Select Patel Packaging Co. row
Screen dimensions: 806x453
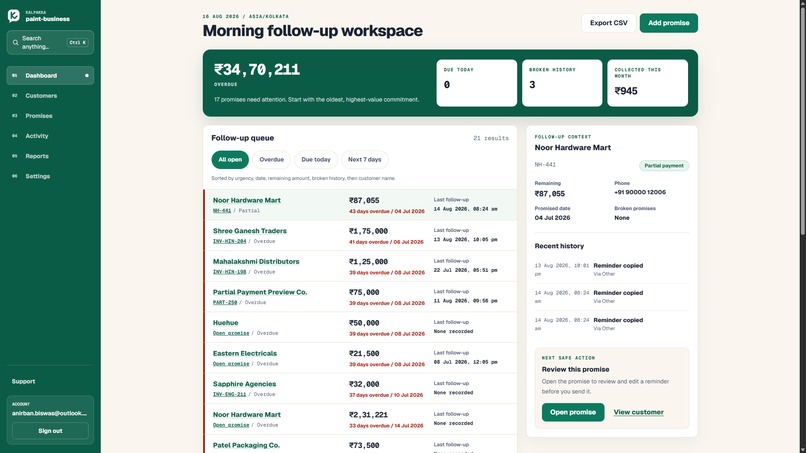point(360,444)
